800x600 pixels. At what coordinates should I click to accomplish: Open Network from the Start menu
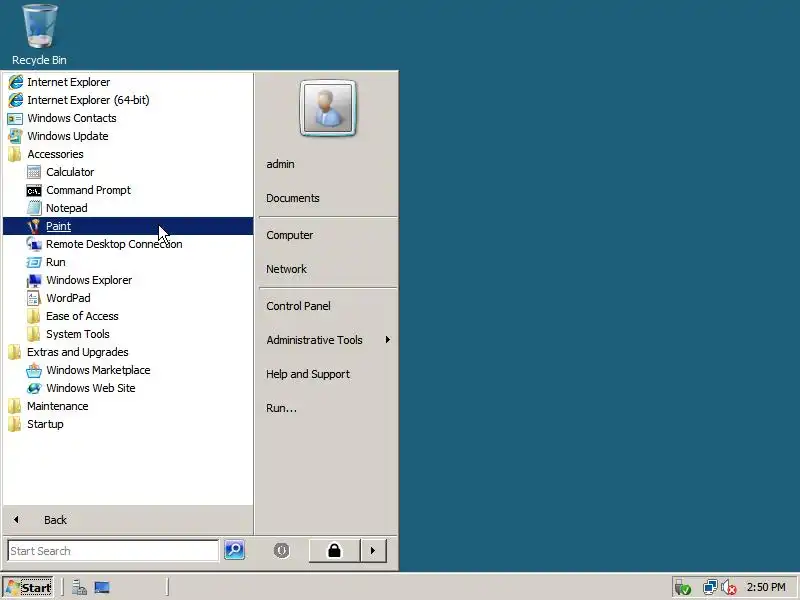[x=328, y=269]
